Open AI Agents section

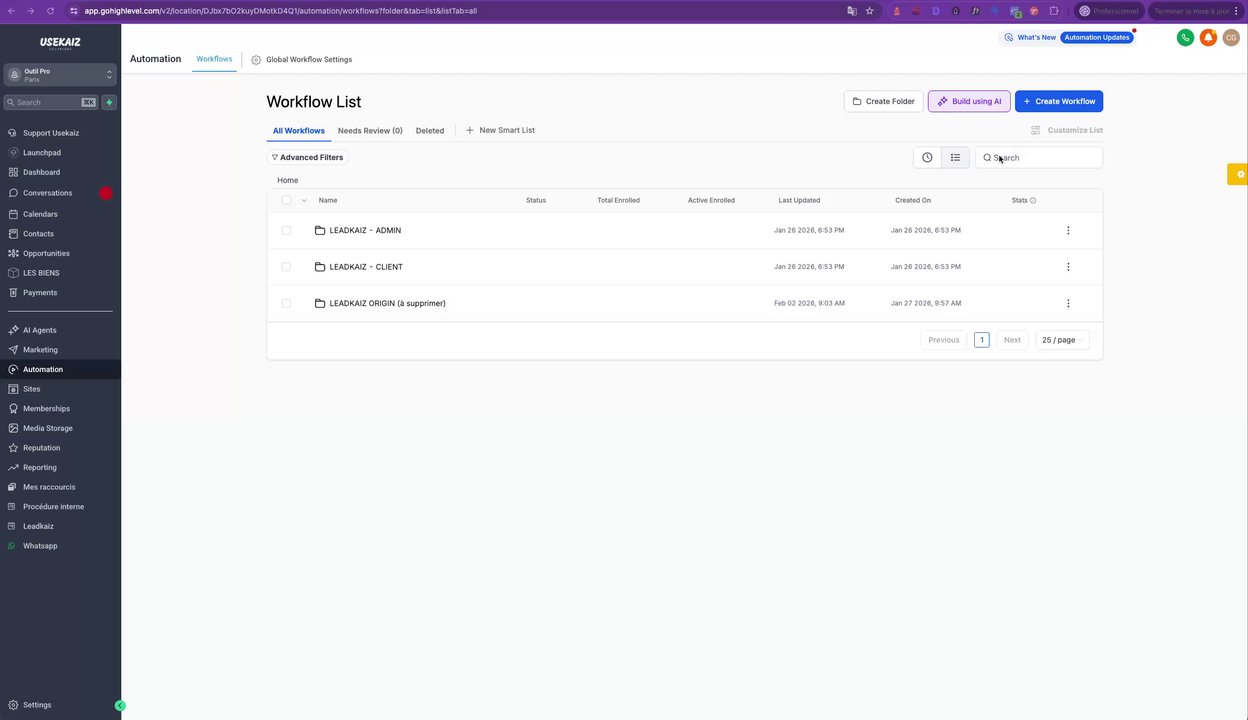40,330
